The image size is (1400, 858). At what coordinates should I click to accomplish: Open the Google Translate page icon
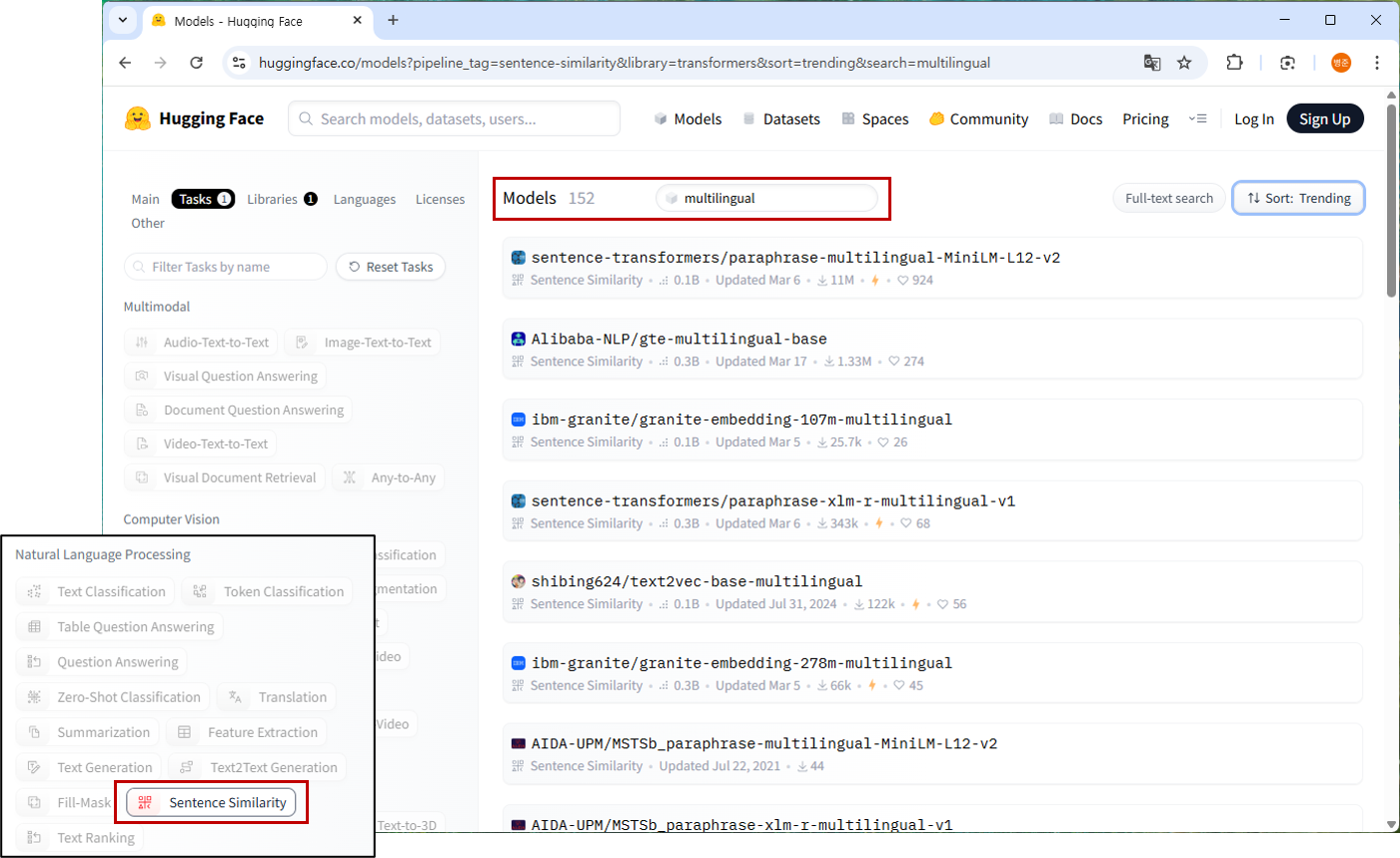point(1152,63)
